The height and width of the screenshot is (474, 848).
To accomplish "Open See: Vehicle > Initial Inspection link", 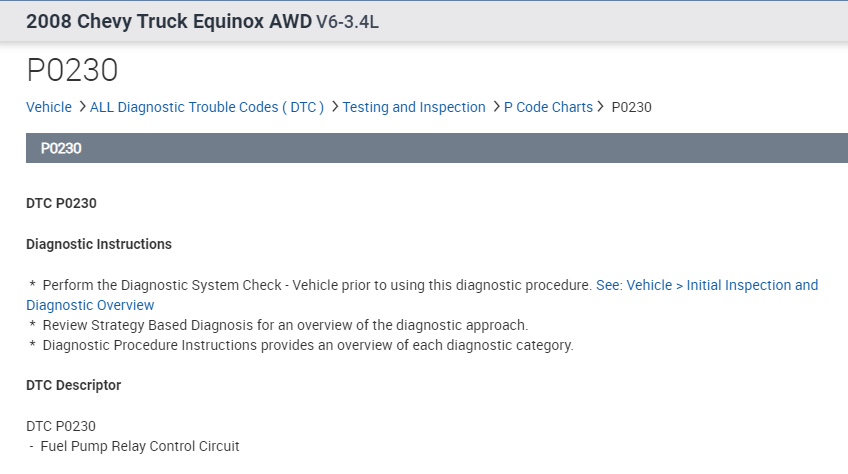I will (x=706, y=285).
